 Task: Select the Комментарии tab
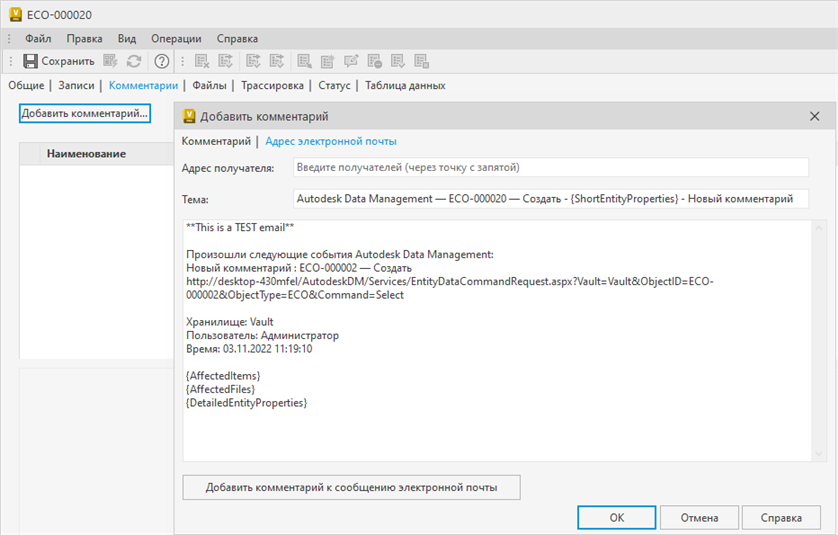click(143, 86)
